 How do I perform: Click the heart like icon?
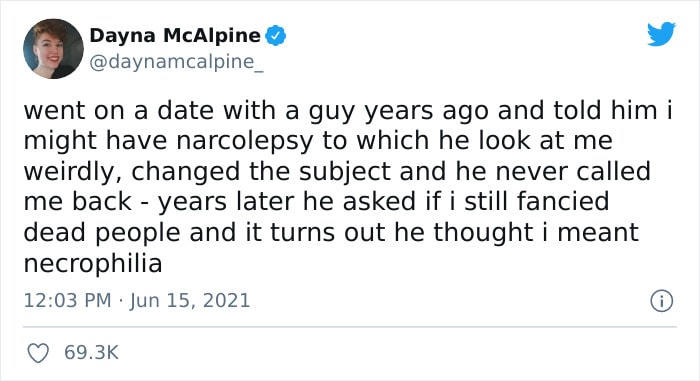click(x=38, y=353)
